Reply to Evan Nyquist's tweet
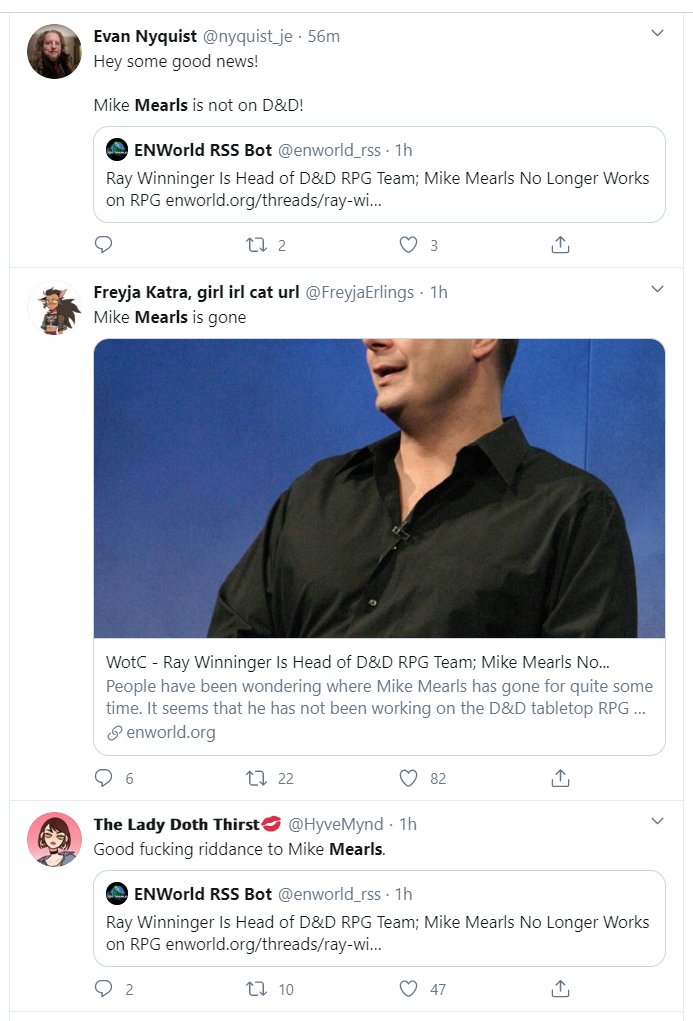 104,245
